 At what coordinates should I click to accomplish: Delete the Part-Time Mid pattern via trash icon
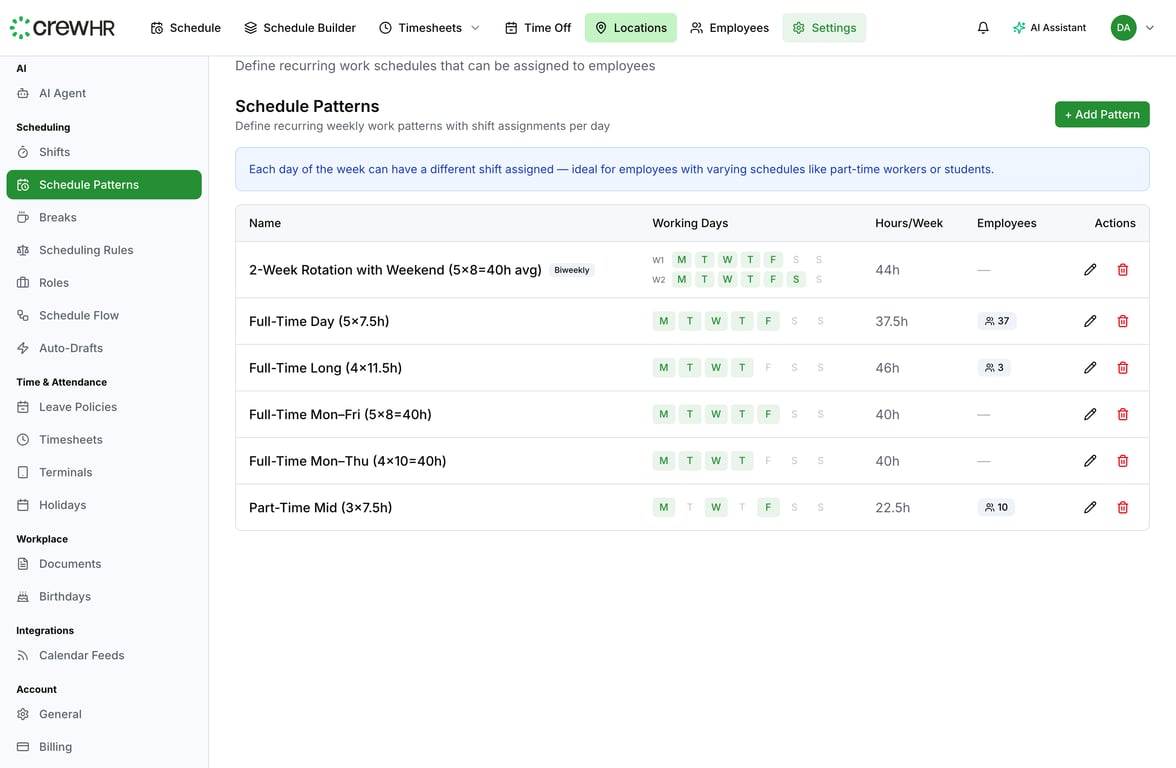(1122, 507)
